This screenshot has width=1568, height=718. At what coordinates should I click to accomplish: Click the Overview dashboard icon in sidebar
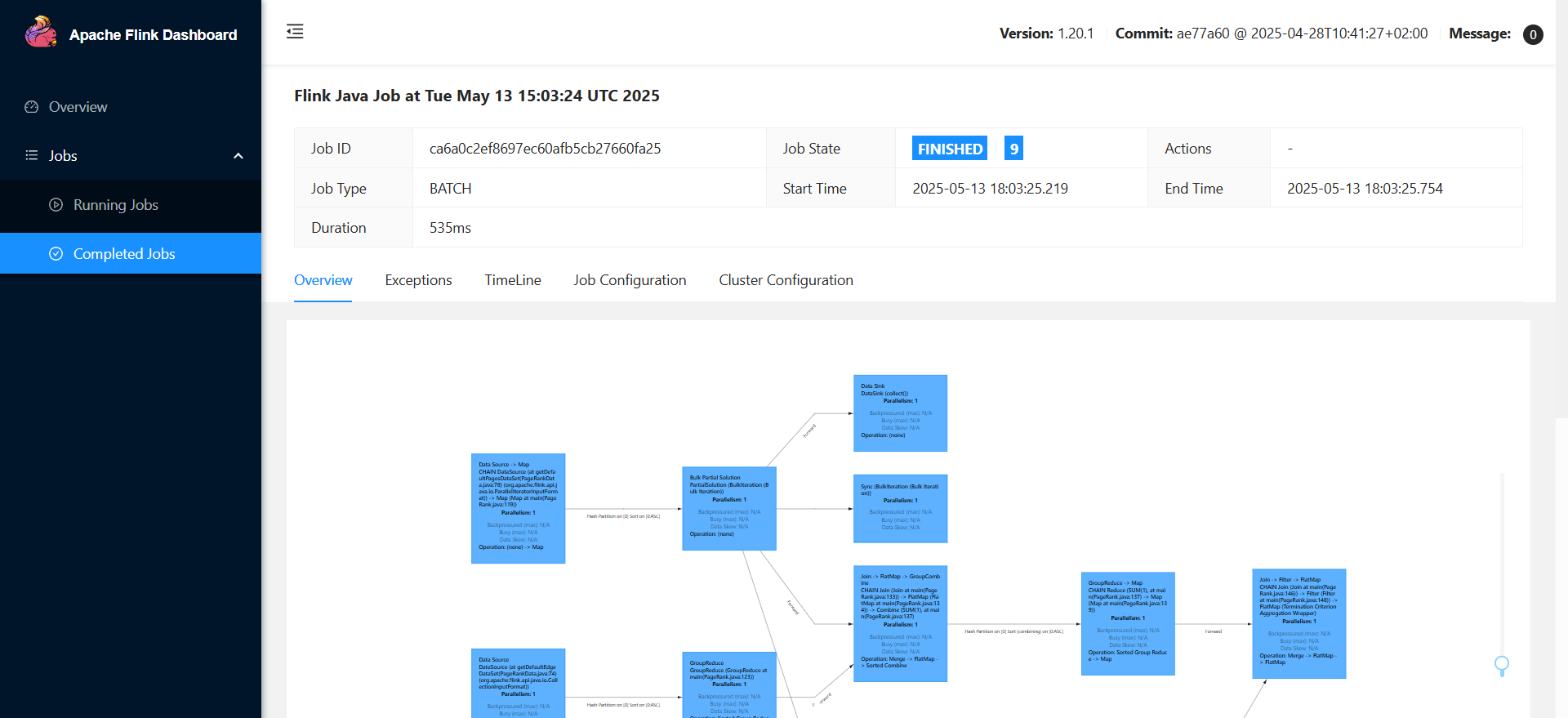pyautogui.click(x=32, y=107)
